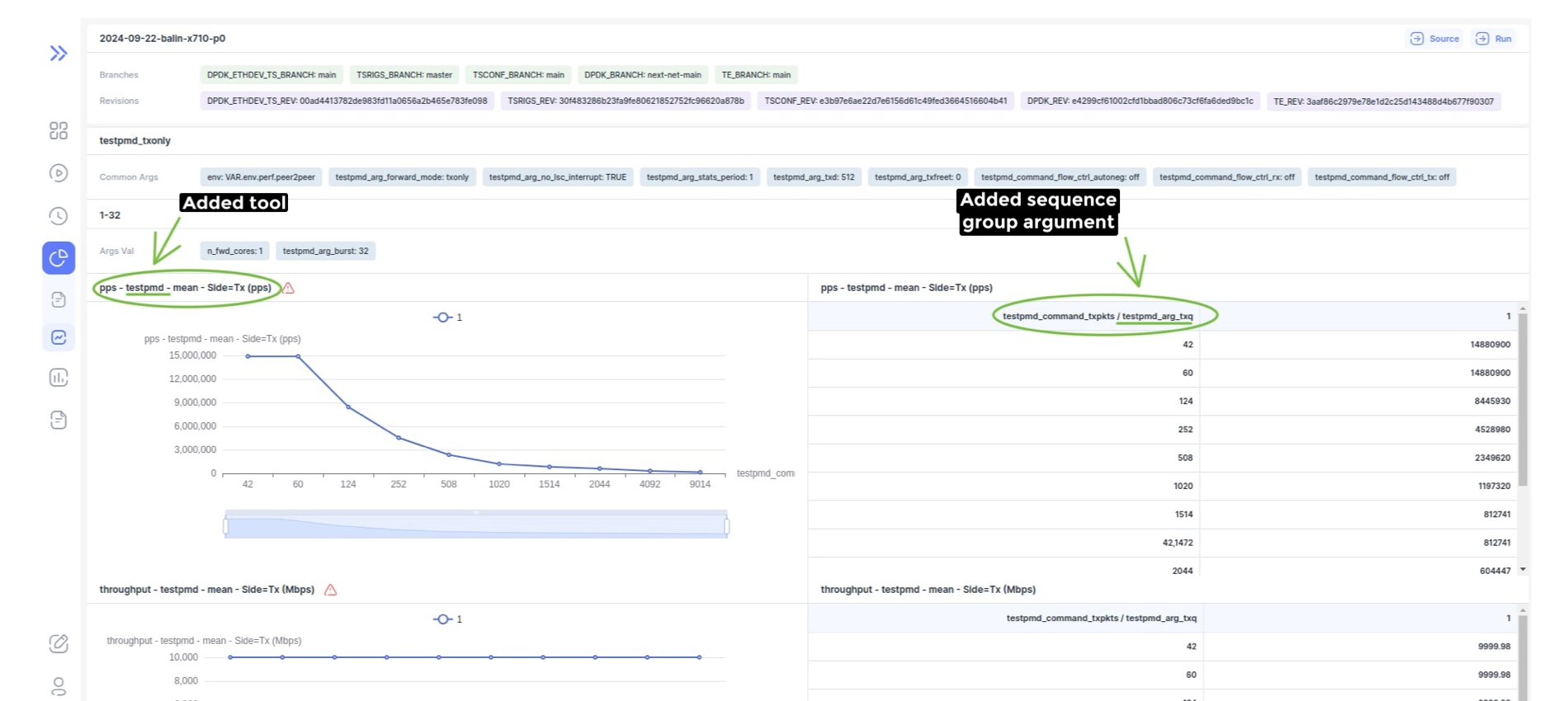
Task: Click warning triangle beside throughput chart title
Action: [x=331, y=590]
